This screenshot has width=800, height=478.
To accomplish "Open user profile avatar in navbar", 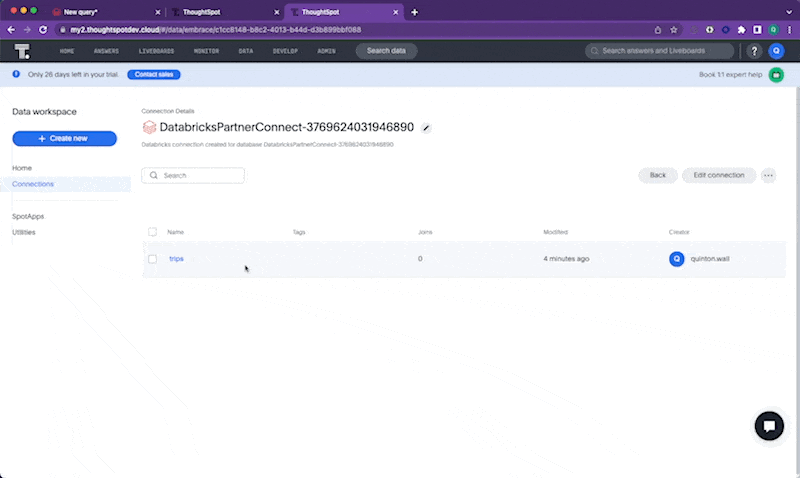I will click(777, 51).
